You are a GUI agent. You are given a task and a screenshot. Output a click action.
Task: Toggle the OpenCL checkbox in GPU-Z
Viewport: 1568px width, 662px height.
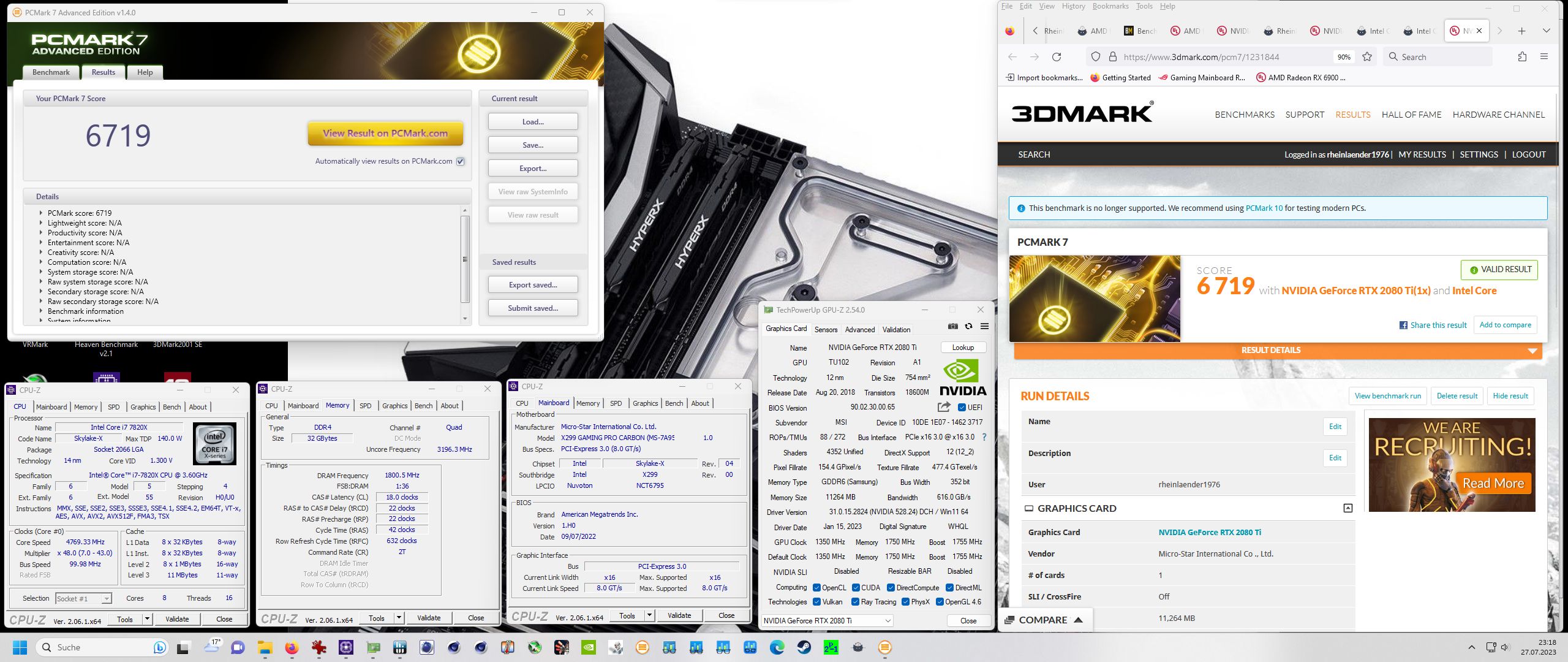coord(816,587)
